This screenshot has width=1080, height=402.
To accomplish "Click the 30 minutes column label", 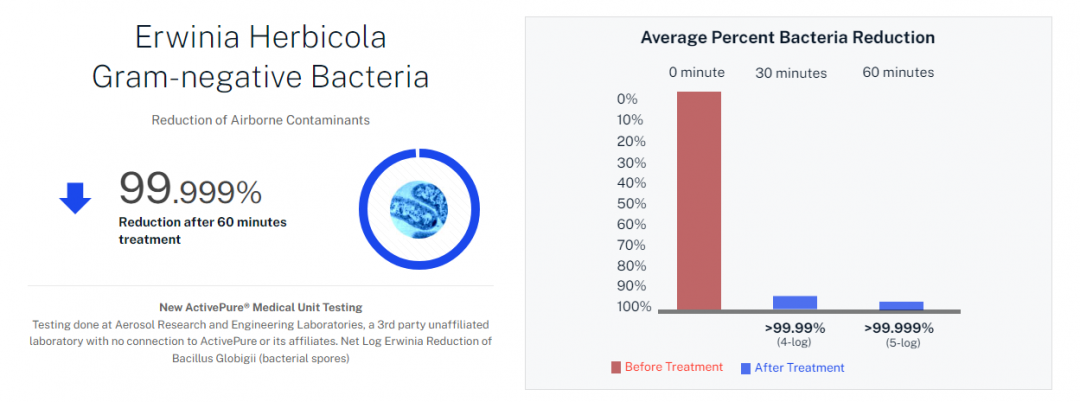I will pos(791,73).
